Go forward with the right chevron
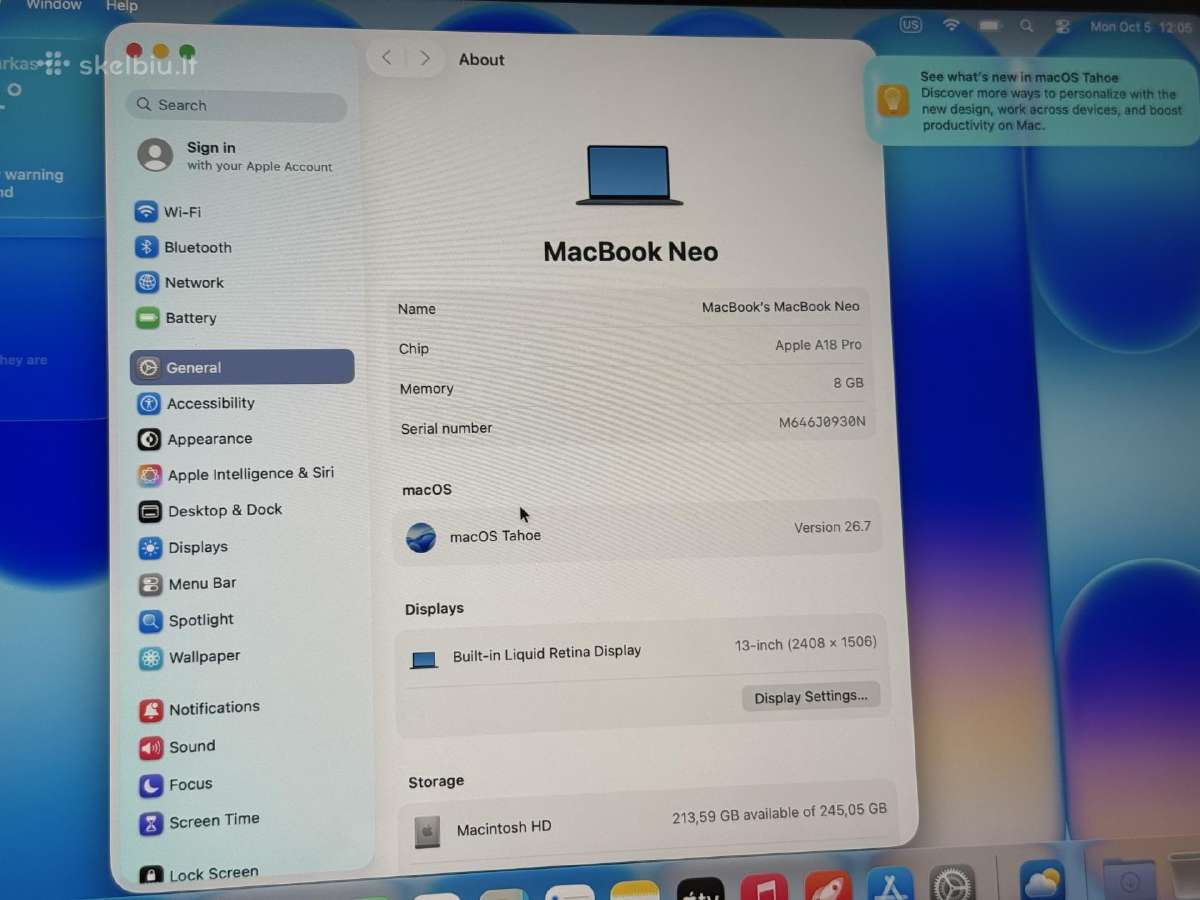The image size is (1200, 900). point(425,58)
